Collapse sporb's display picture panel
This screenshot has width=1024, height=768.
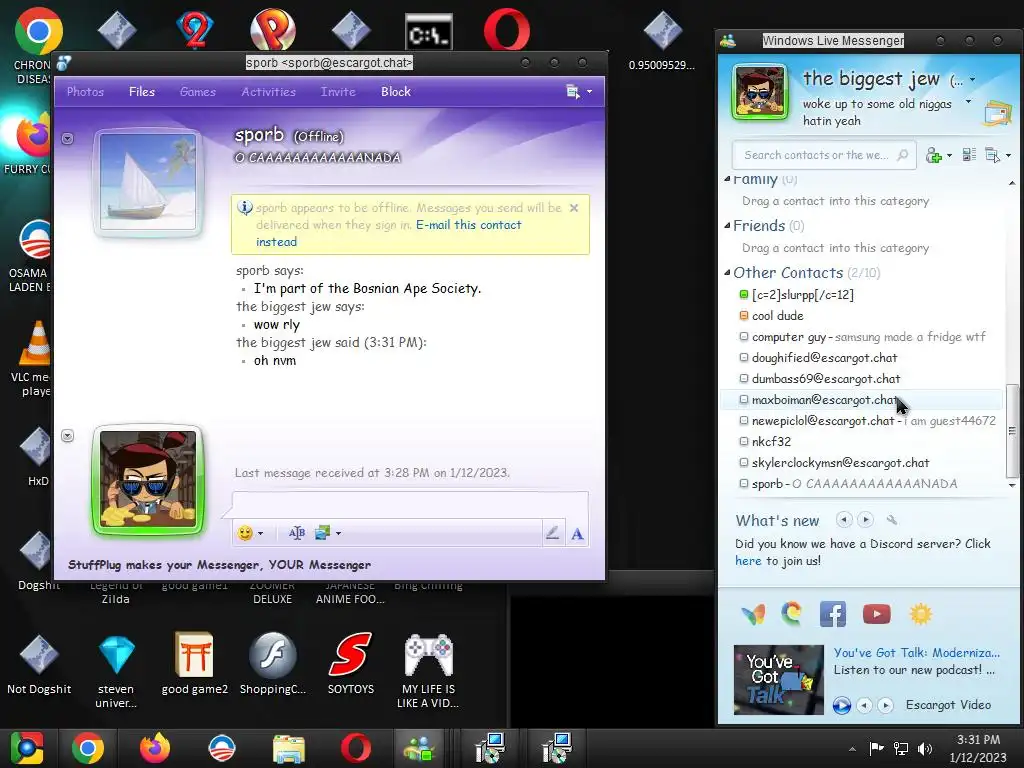coord(67,138)
